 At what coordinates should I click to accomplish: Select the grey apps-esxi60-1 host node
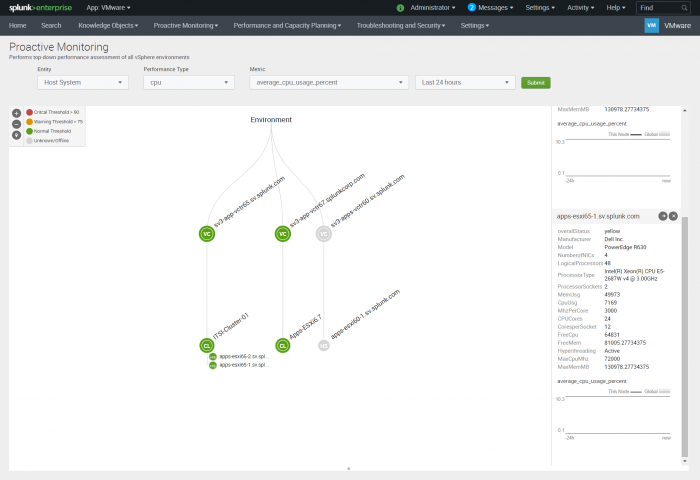(x=324, y=345)
